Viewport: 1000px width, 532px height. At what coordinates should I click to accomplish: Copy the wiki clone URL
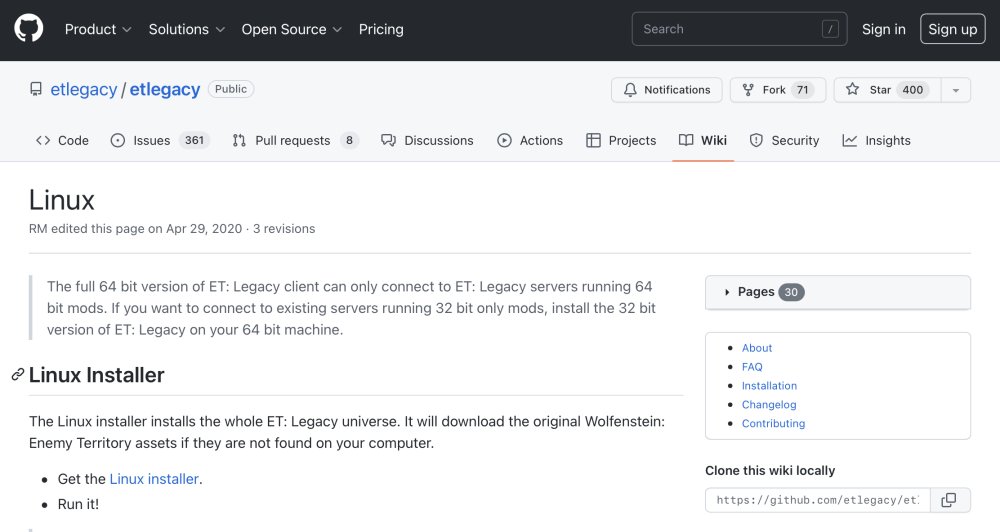click(x=950, y=500)
